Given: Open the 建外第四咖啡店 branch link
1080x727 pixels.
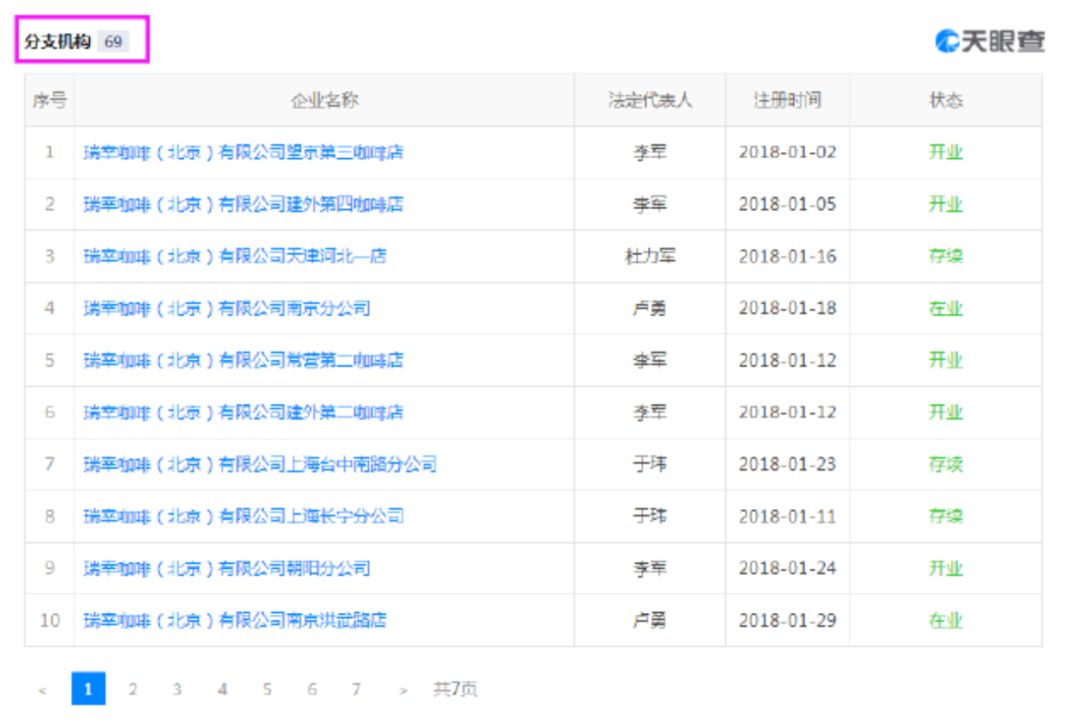Looking at the screenshot, I should (x=243, y=205).
